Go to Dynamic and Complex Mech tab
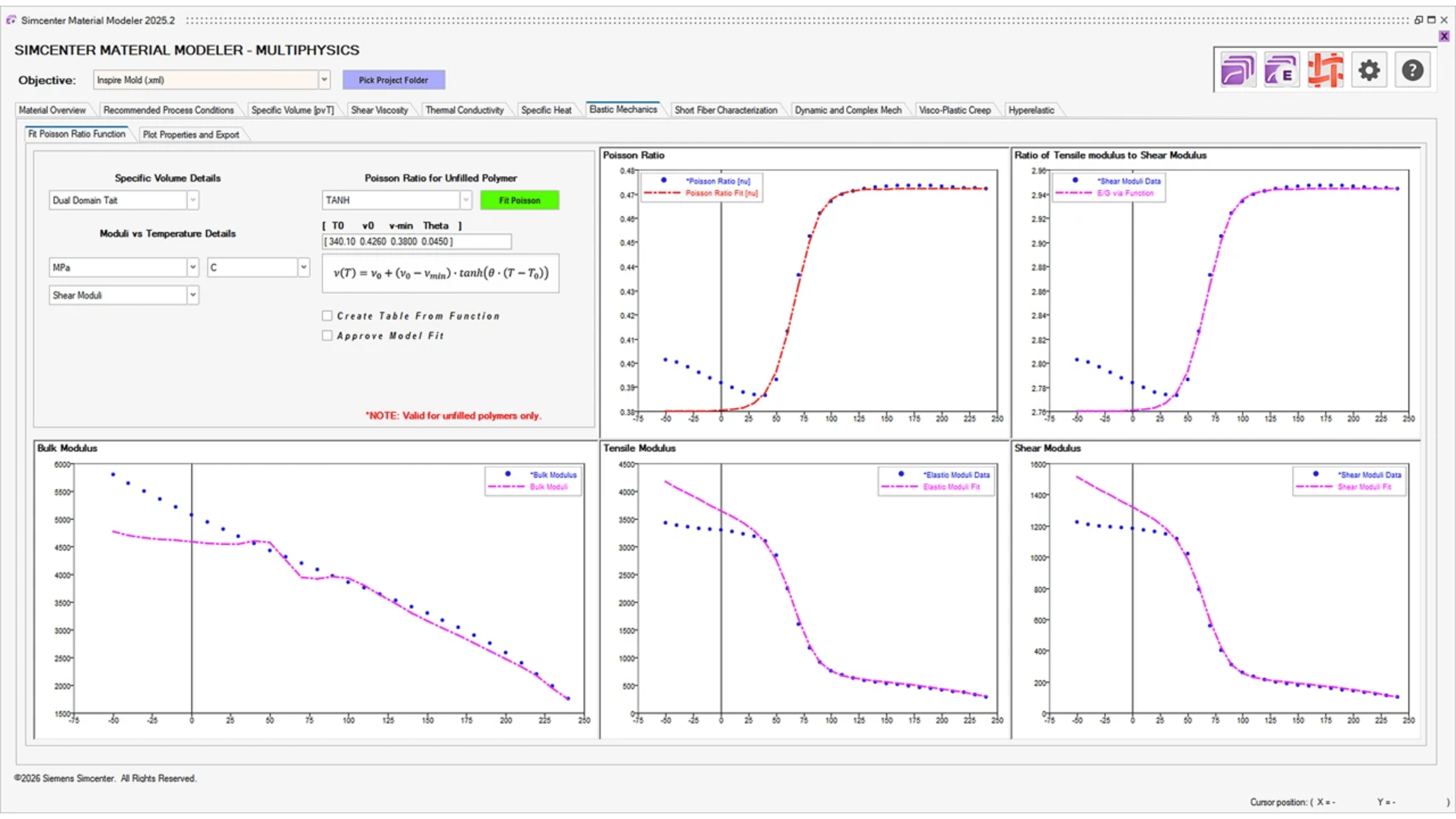The height and width of the screenshot is (819, 1456). [x=848, y=110]
